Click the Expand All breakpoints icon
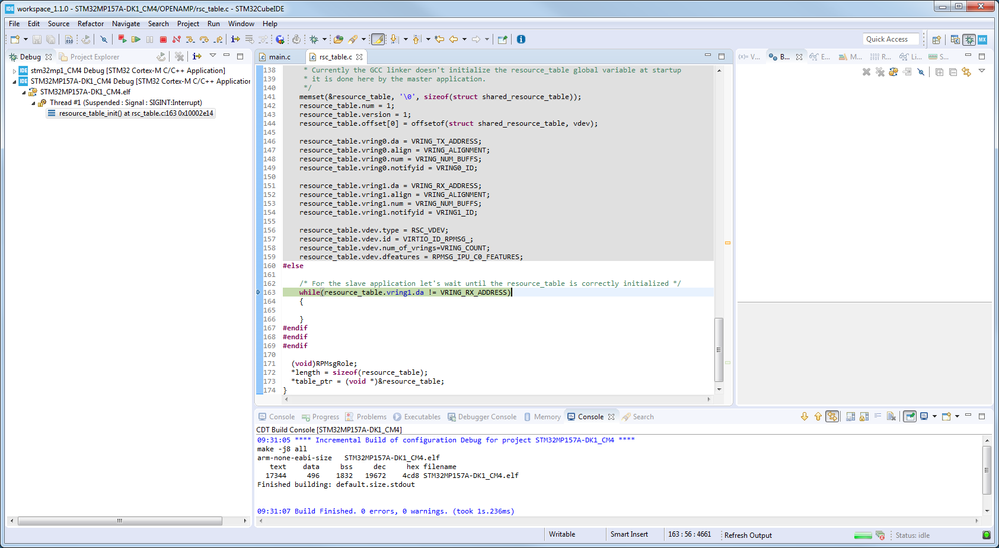The image size is (999, 548). click(939, 72)
